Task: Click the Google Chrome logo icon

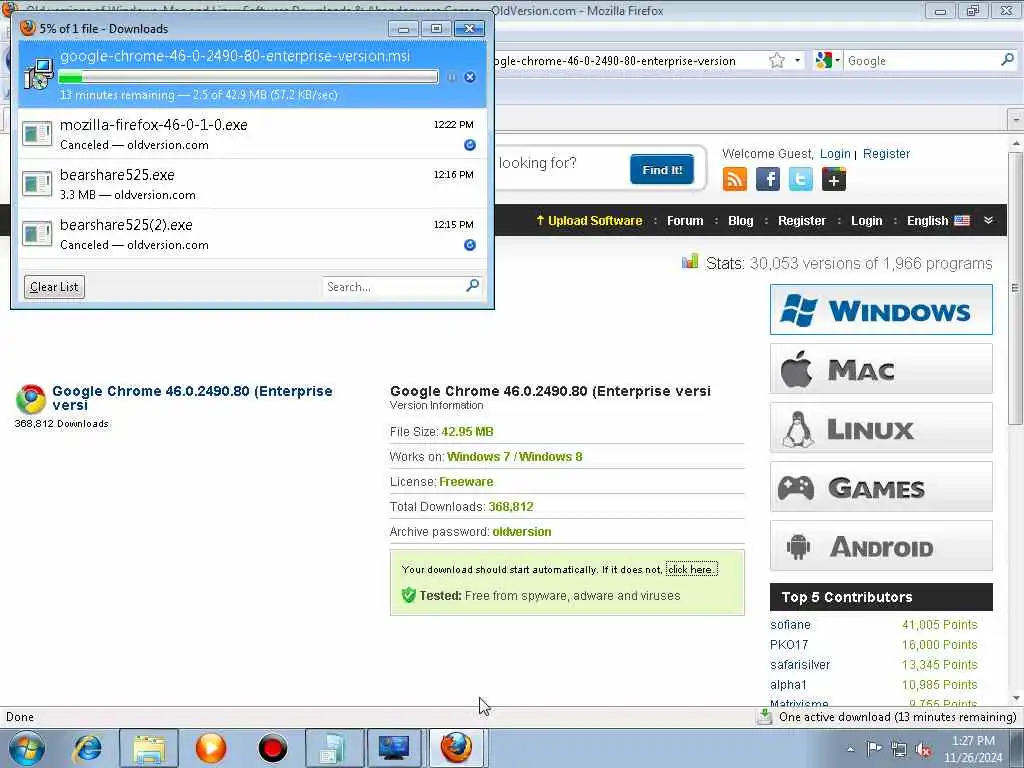Action: click(31, 399)
